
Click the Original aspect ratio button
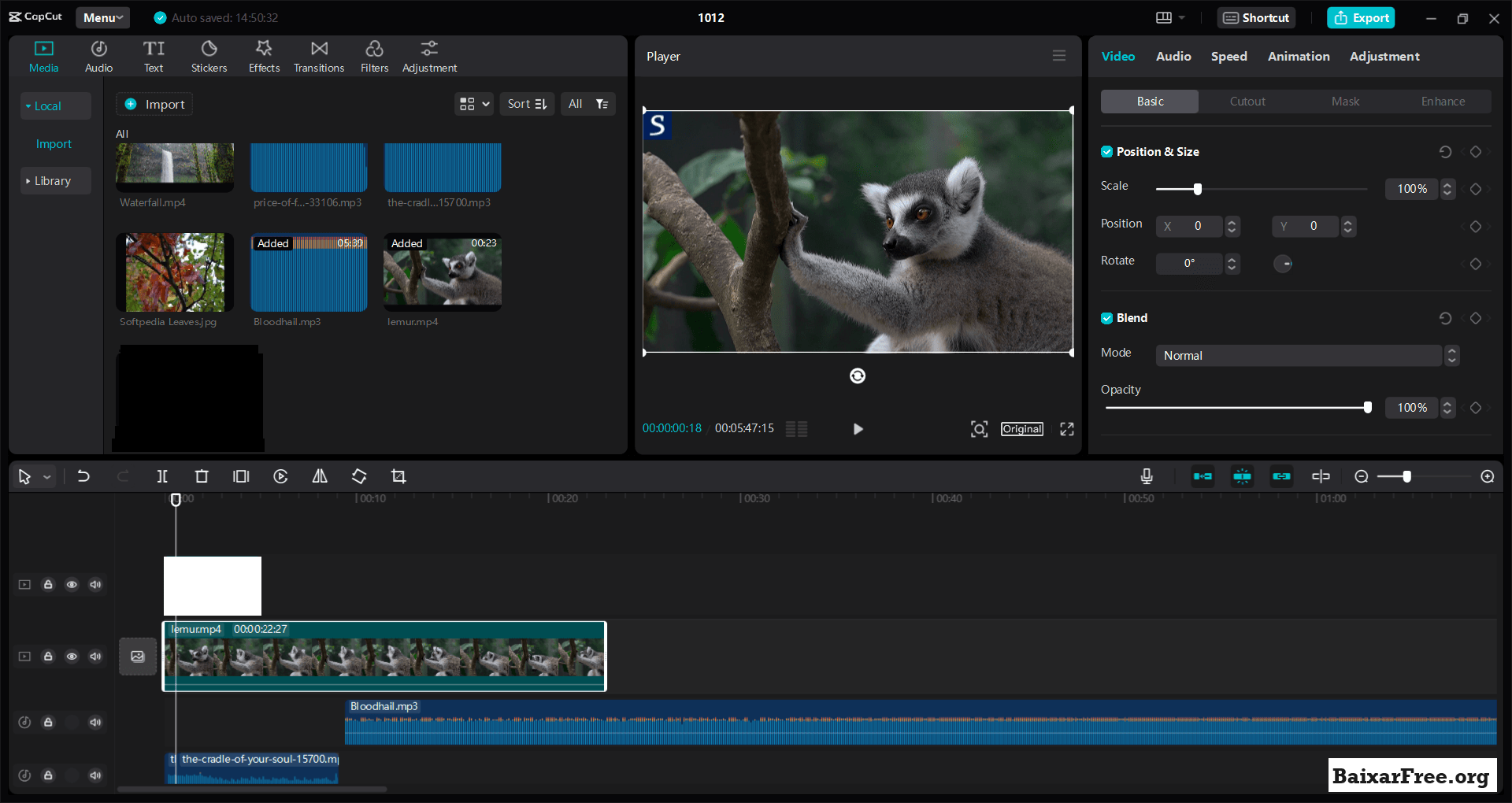[x=1022, y=429]
